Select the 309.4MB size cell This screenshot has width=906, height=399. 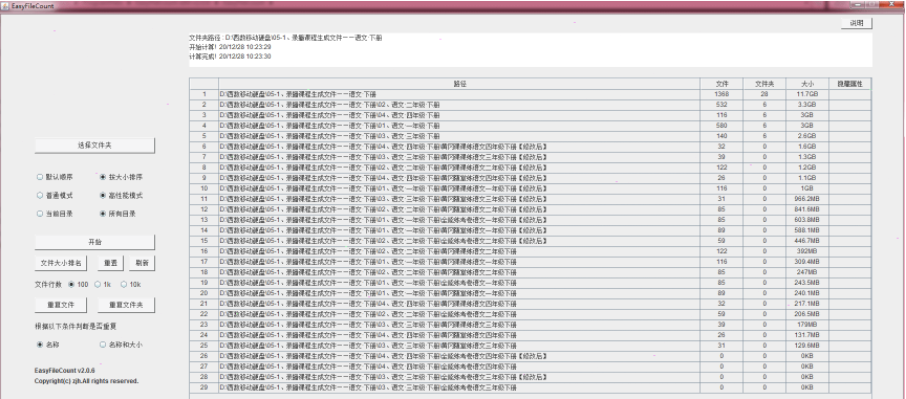807,262
